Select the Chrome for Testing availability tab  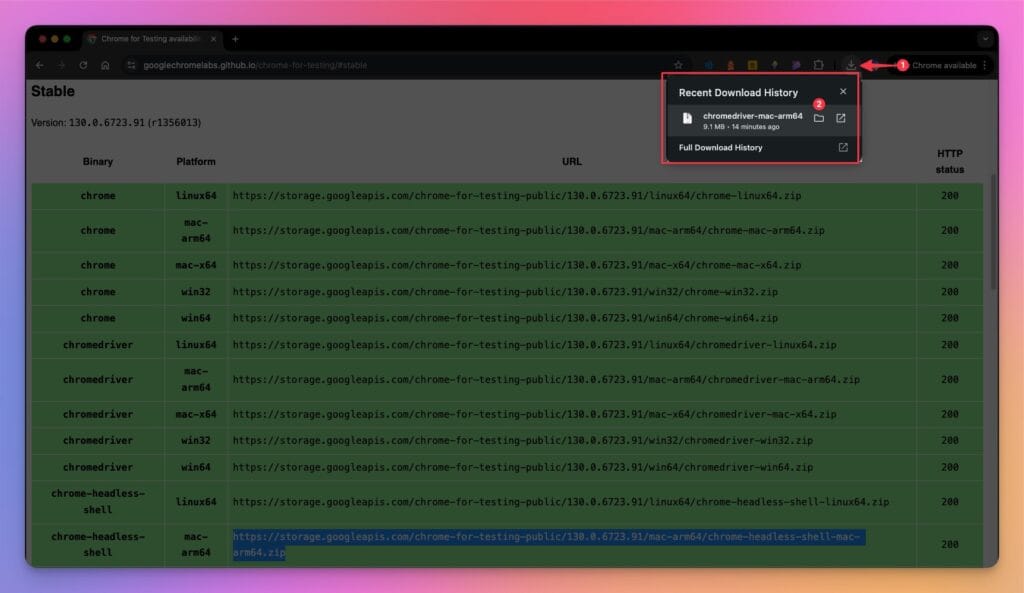[x=150, y=39]
